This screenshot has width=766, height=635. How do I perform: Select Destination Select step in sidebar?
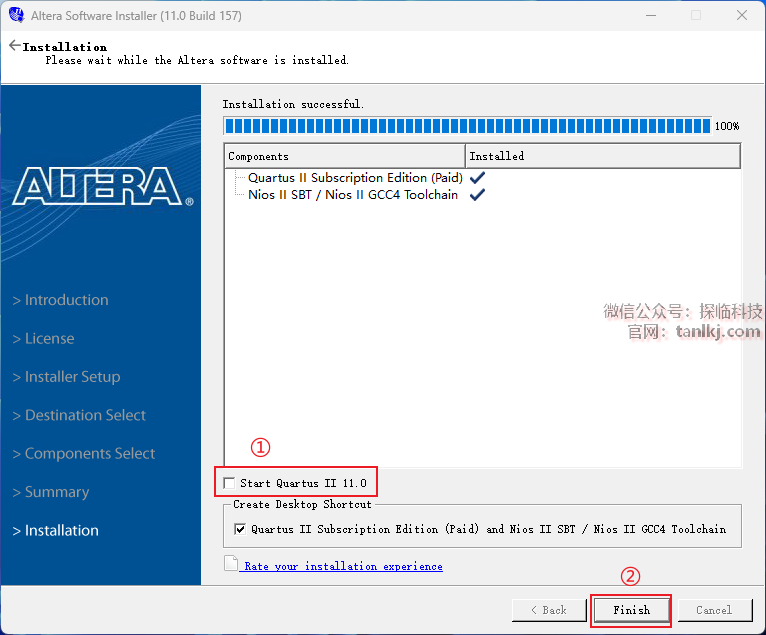tap(85, 415)
